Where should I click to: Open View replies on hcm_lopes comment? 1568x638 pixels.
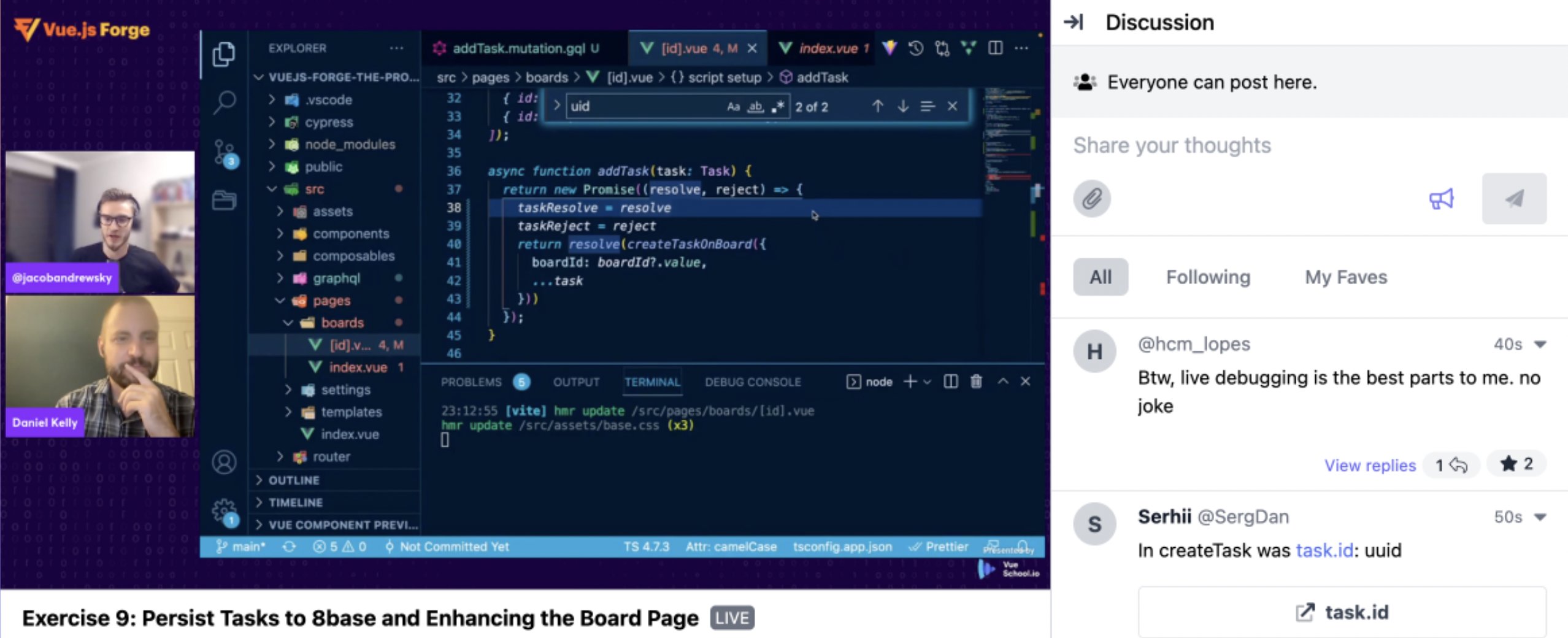tap(1370, 465)
